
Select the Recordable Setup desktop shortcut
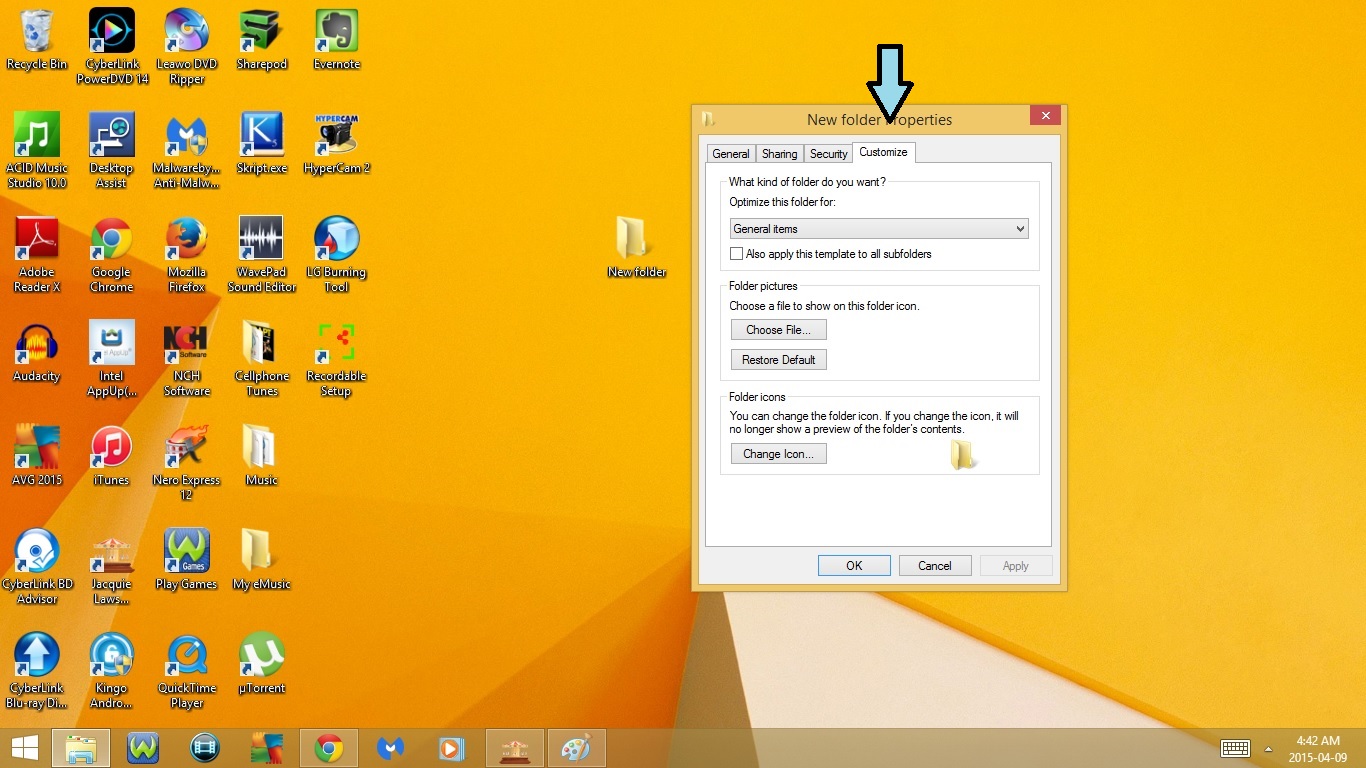pyautogui.click(x=337, y=358)
